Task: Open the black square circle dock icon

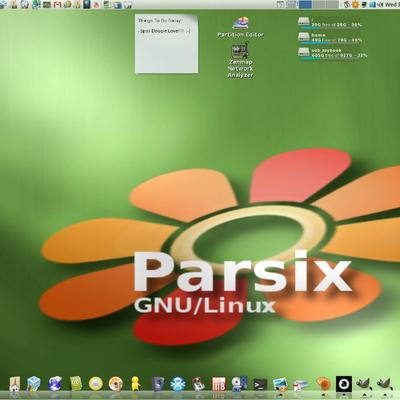Action: coord(344,384)
